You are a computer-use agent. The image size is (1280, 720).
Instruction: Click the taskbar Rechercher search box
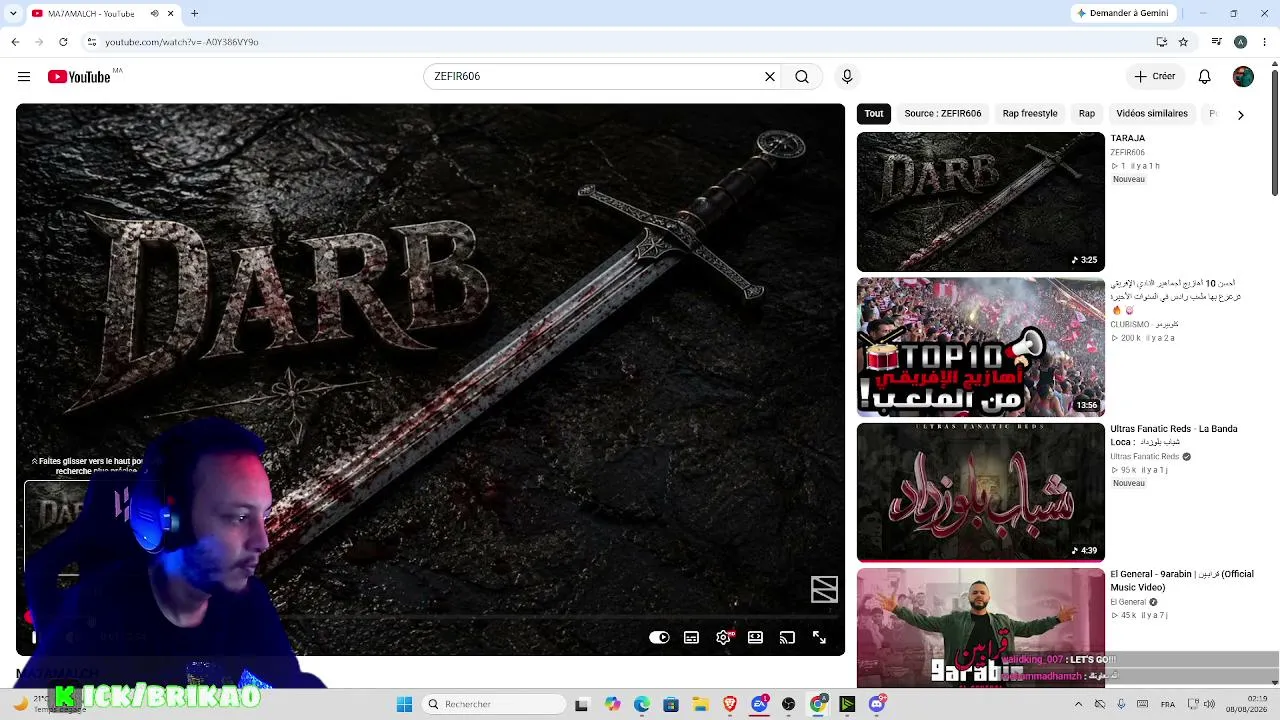[x=494, y=705]
